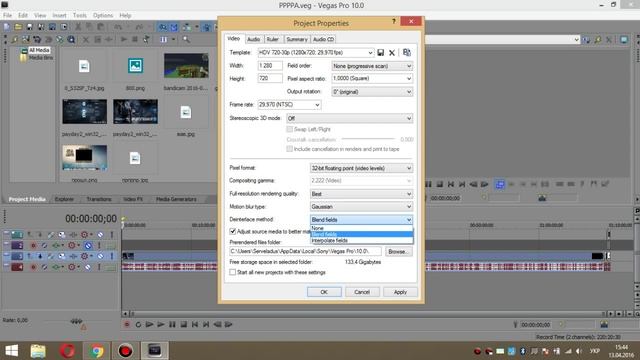
Task: Click the timeline Pause button
Action: [172, 324]
